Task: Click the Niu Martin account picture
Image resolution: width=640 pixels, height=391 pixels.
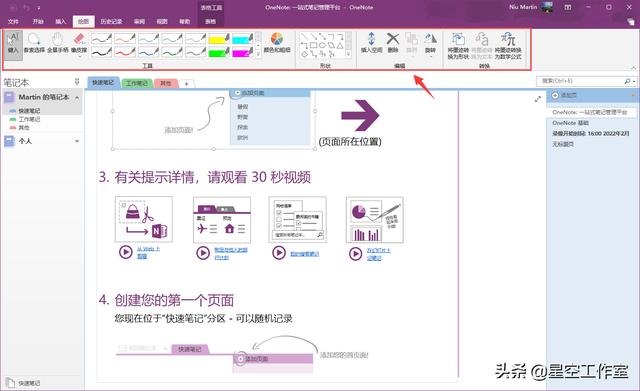Action: pyautogui.click(x=547, y=7)
